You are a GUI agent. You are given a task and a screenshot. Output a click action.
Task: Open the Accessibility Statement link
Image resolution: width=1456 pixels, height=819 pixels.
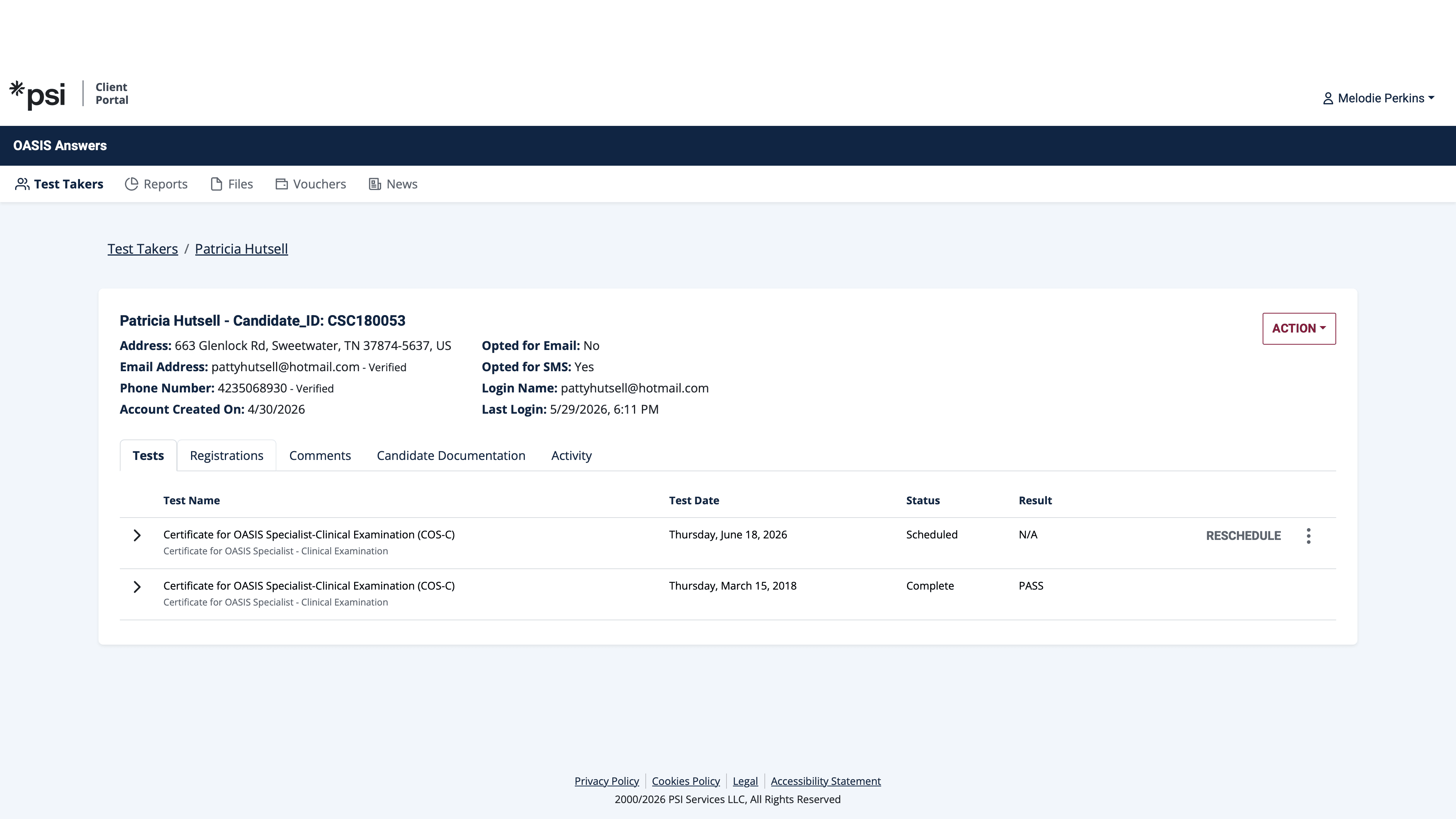826,781
